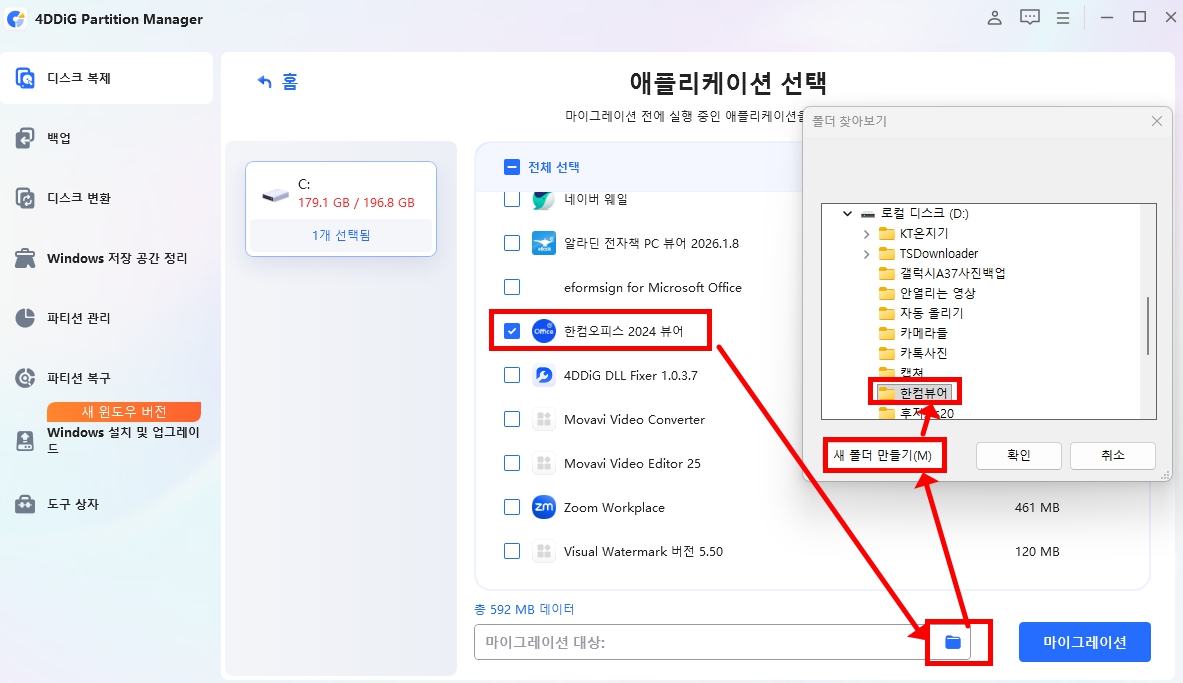Open the feedback message icon
The width and height of the screenshot is (1183, 683).
pyautogui.click(x=1029, y=17)
